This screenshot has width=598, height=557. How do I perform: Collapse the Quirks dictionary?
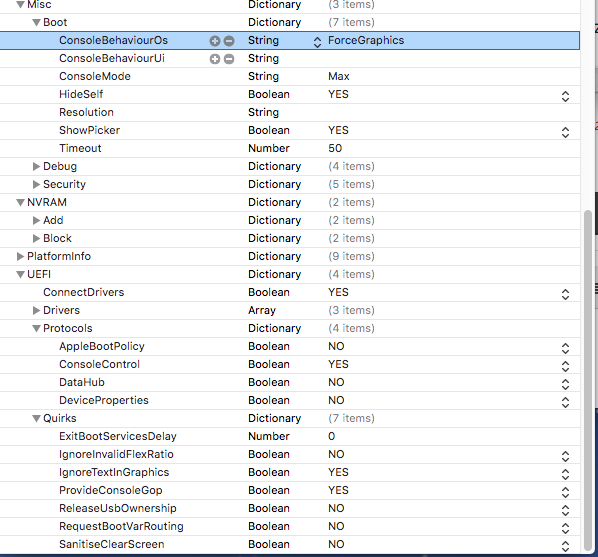37,419
